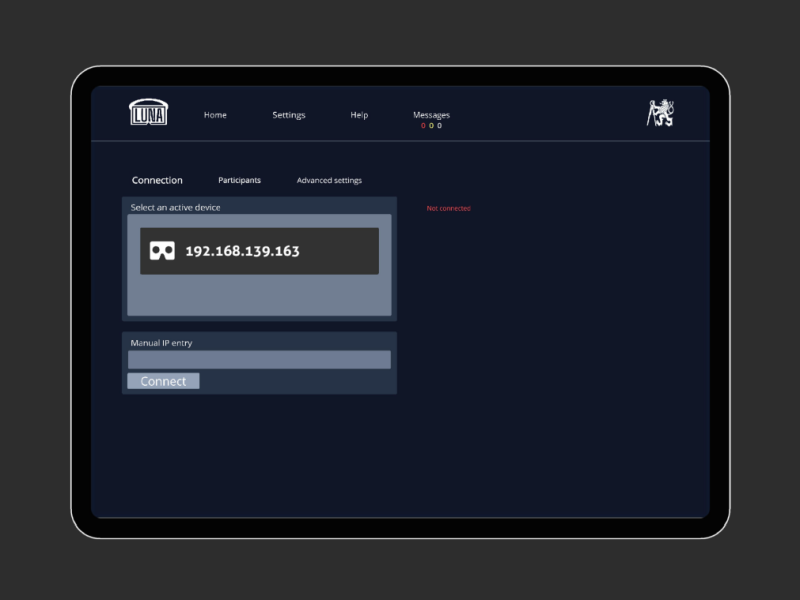
Task: Open the Help menu
Action: (359, 115)
